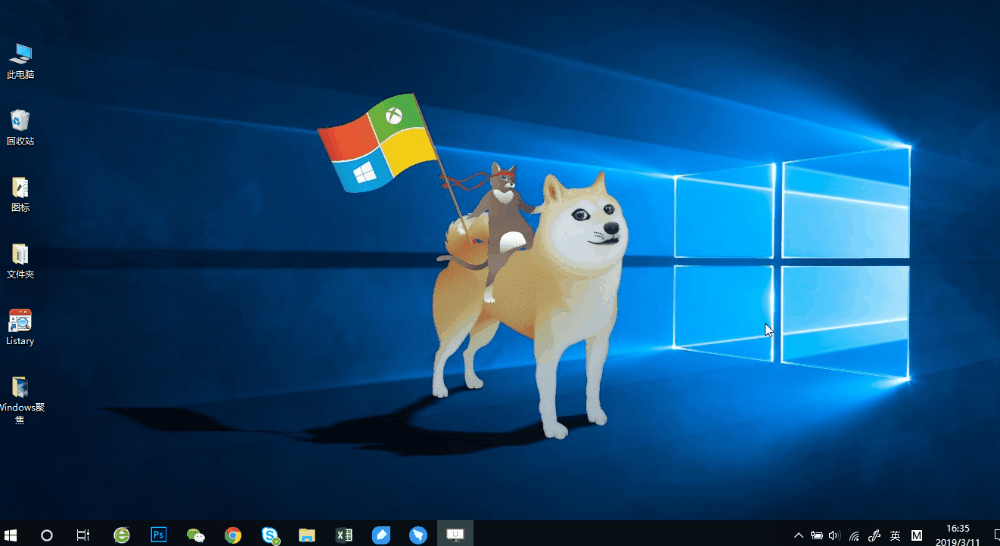Open WeChat from the taskbar
The width and height of the screenshot is (1000, 546).
coord(195,535)
